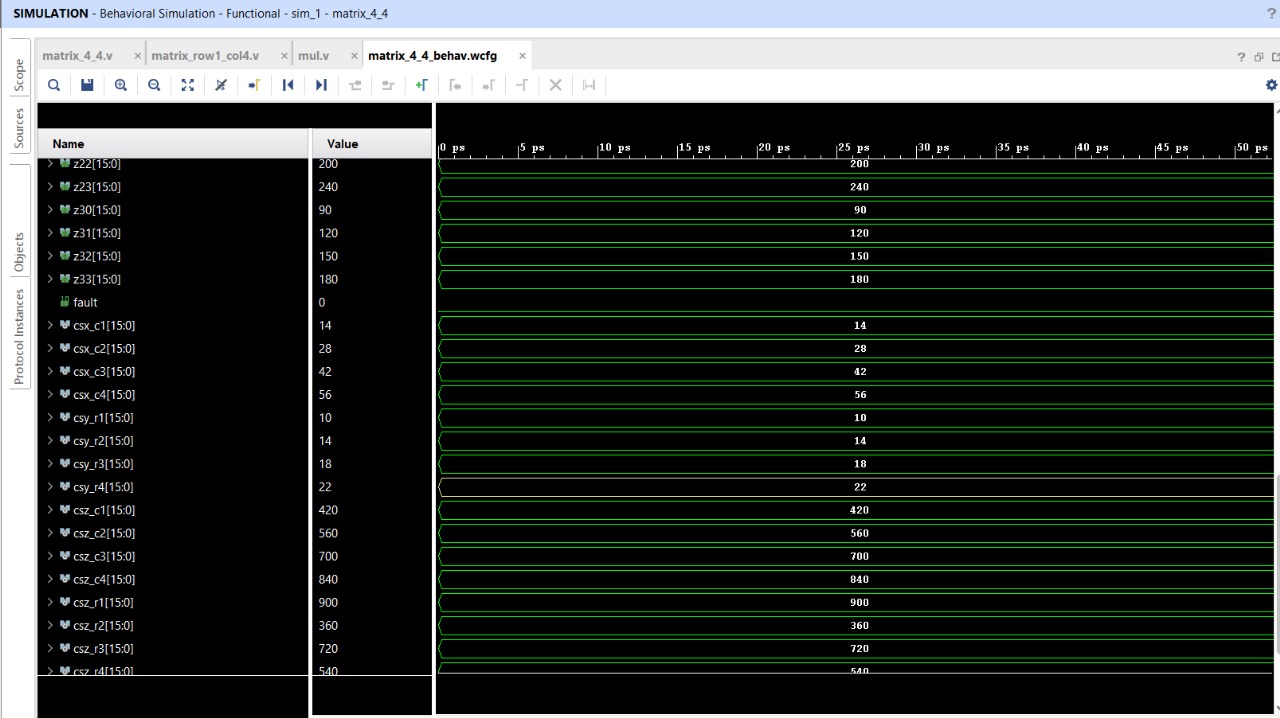Viewport: 1280px width, 718px height.
Task: Activate the Zoom Fit tool
Action: tap(188, 85)
